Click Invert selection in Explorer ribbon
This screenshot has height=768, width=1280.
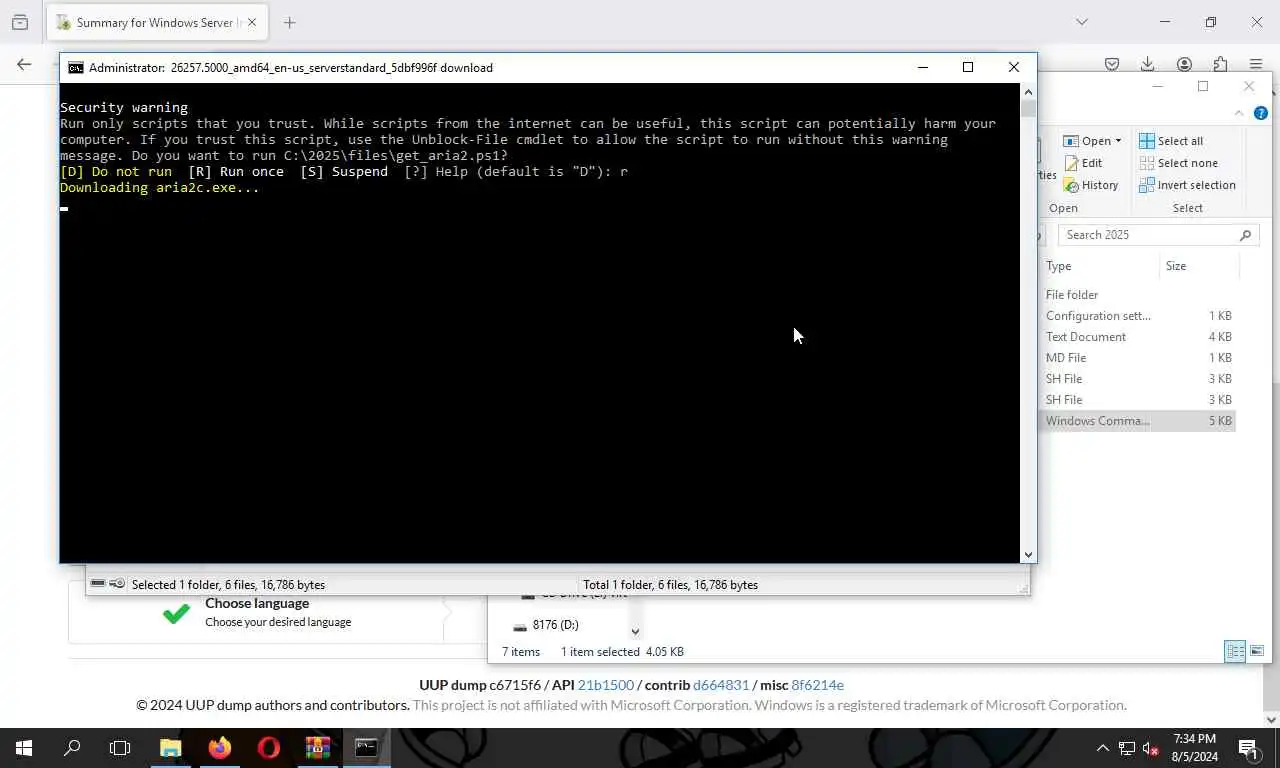coord(1187,185)
